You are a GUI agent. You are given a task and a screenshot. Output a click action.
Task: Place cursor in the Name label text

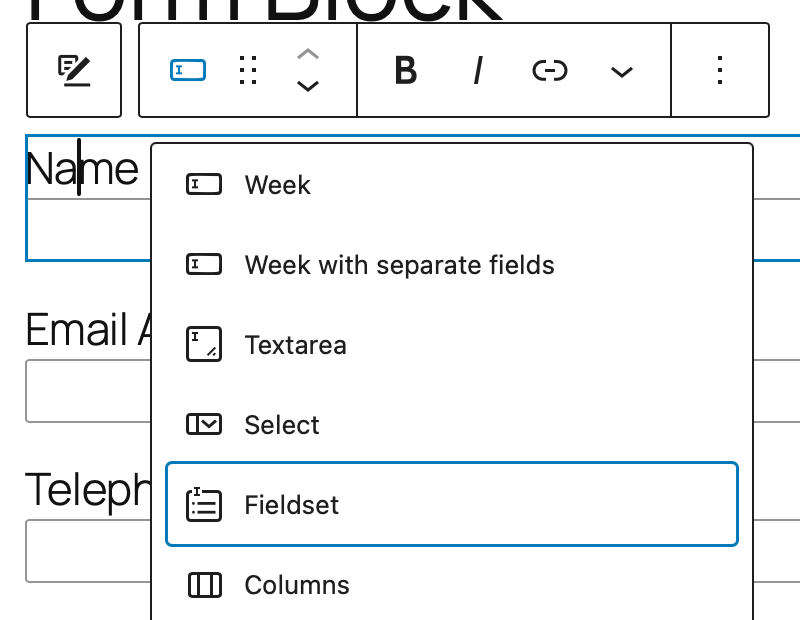[80, 168]
